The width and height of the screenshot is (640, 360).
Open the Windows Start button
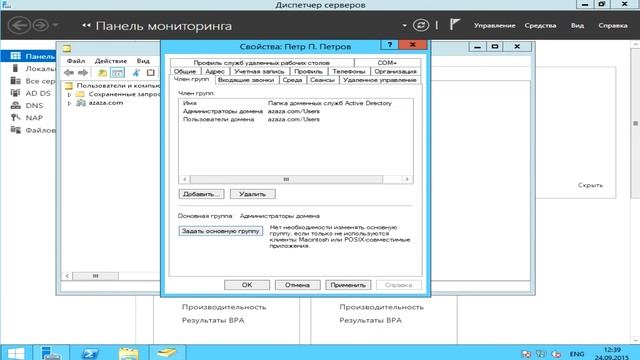(x=16, y=353)
